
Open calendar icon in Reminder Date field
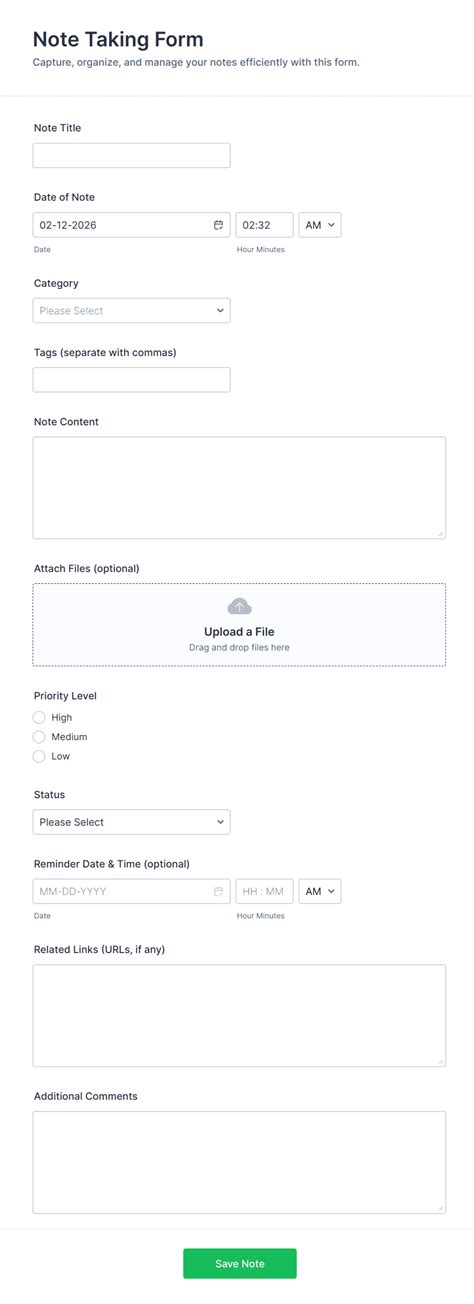point(218,891)
